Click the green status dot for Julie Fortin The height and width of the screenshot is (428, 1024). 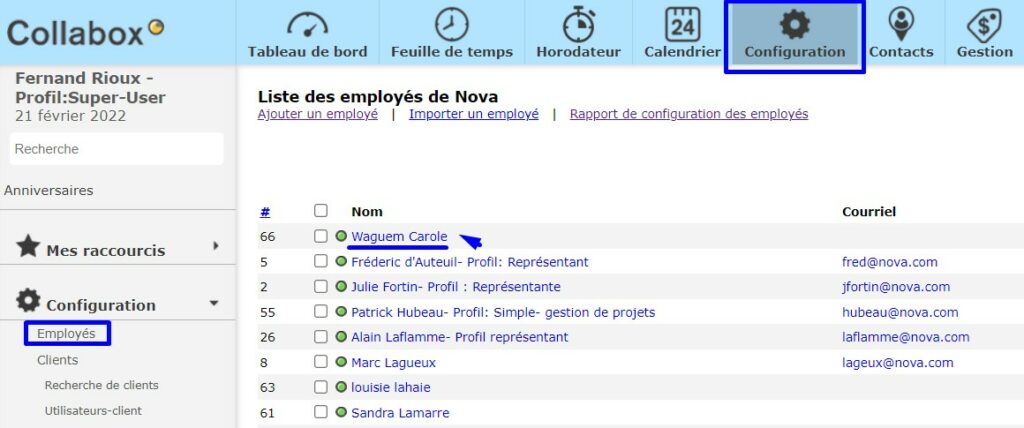341,287
